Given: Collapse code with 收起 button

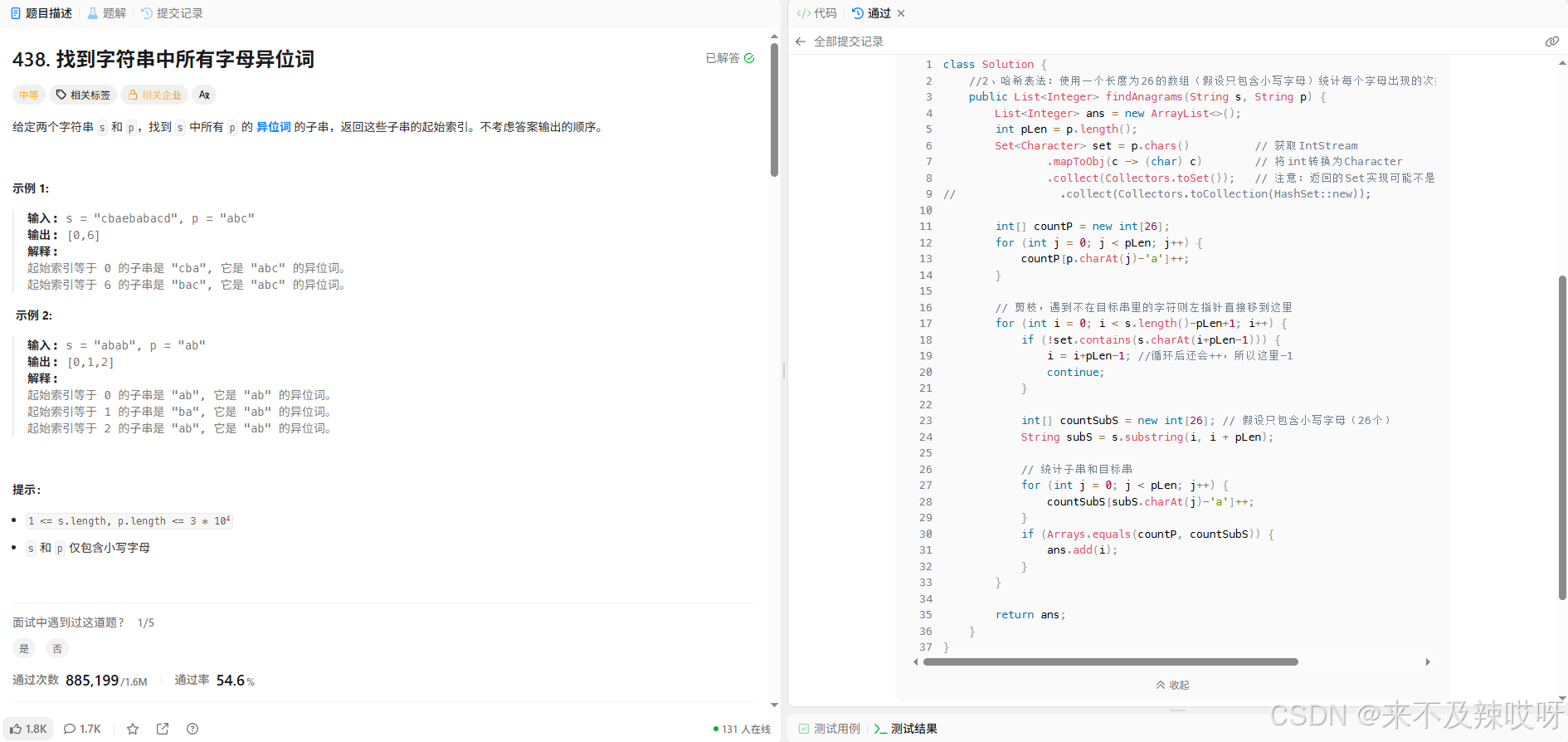Looking at the screenshot, I should 1172,685.
